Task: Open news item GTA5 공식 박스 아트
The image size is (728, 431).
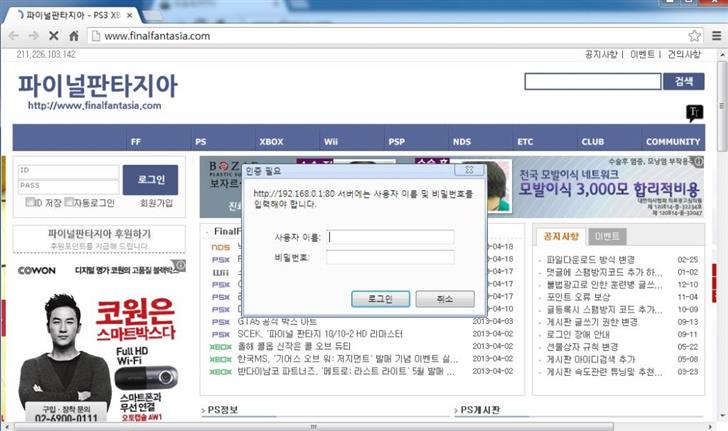Action: pos(277,321)
